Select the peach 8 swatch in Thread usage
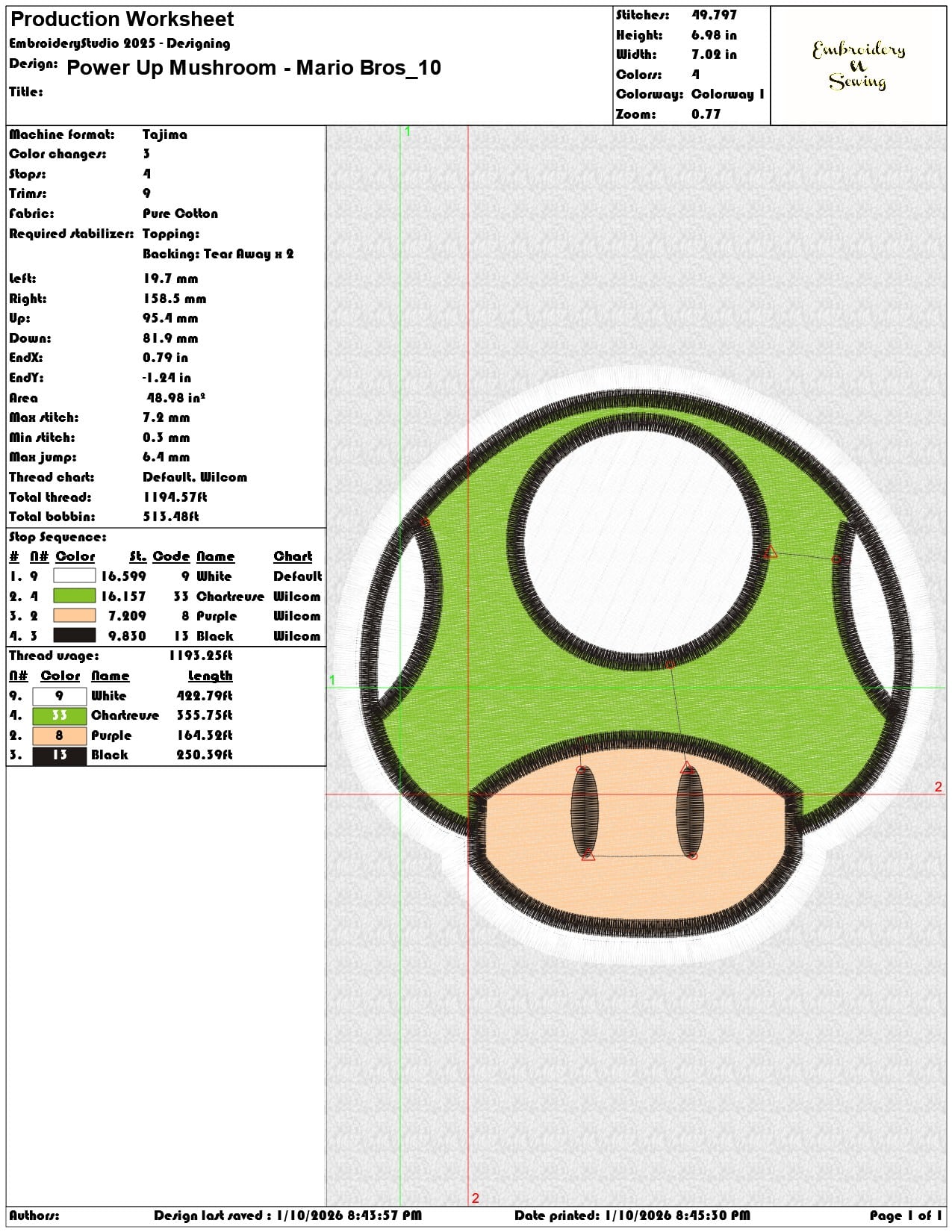 click(x=60, y=735)
